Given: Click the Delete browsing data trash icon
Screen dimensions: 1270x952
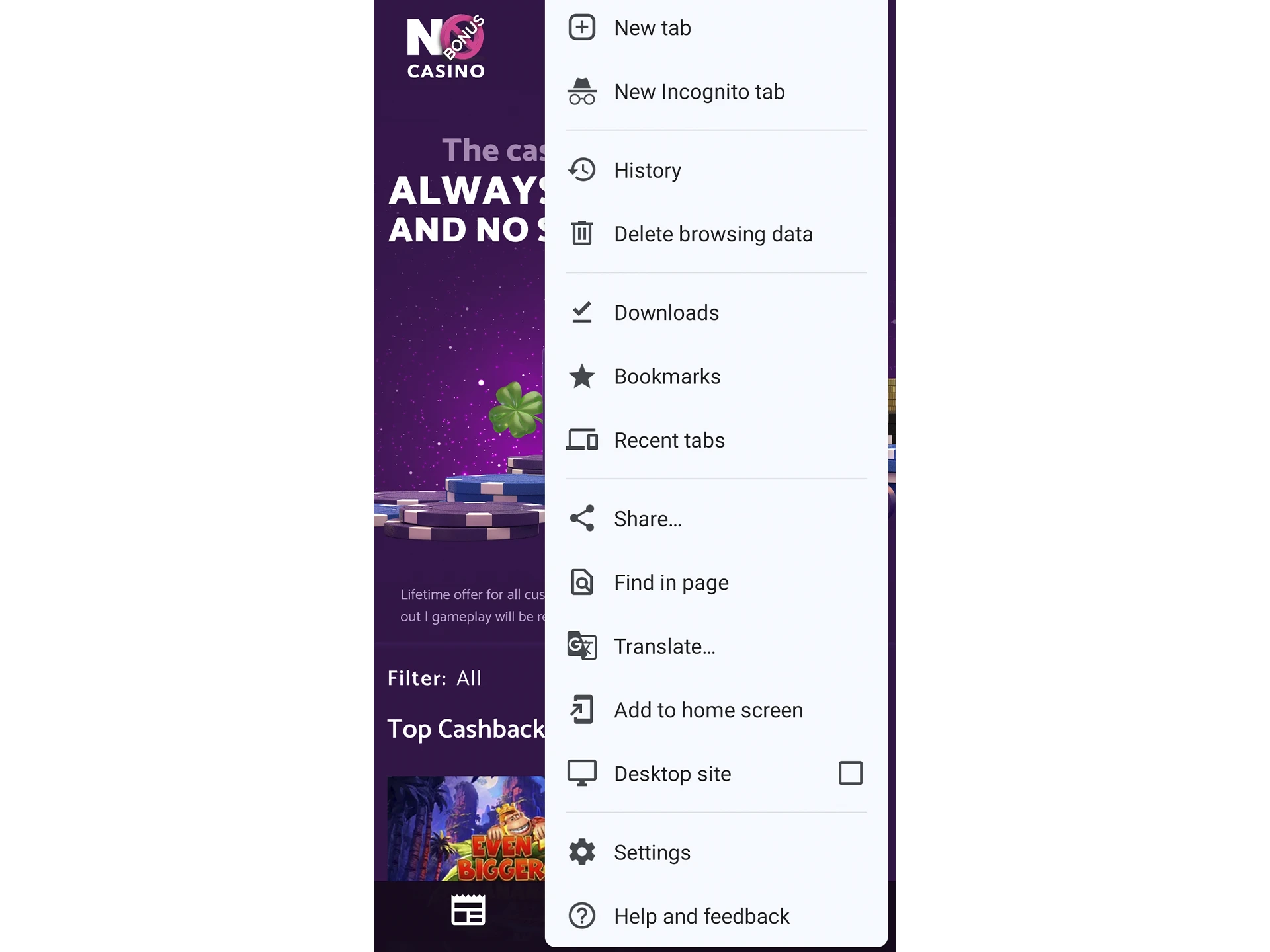Looking at the screenshot, I should point(582,233).
